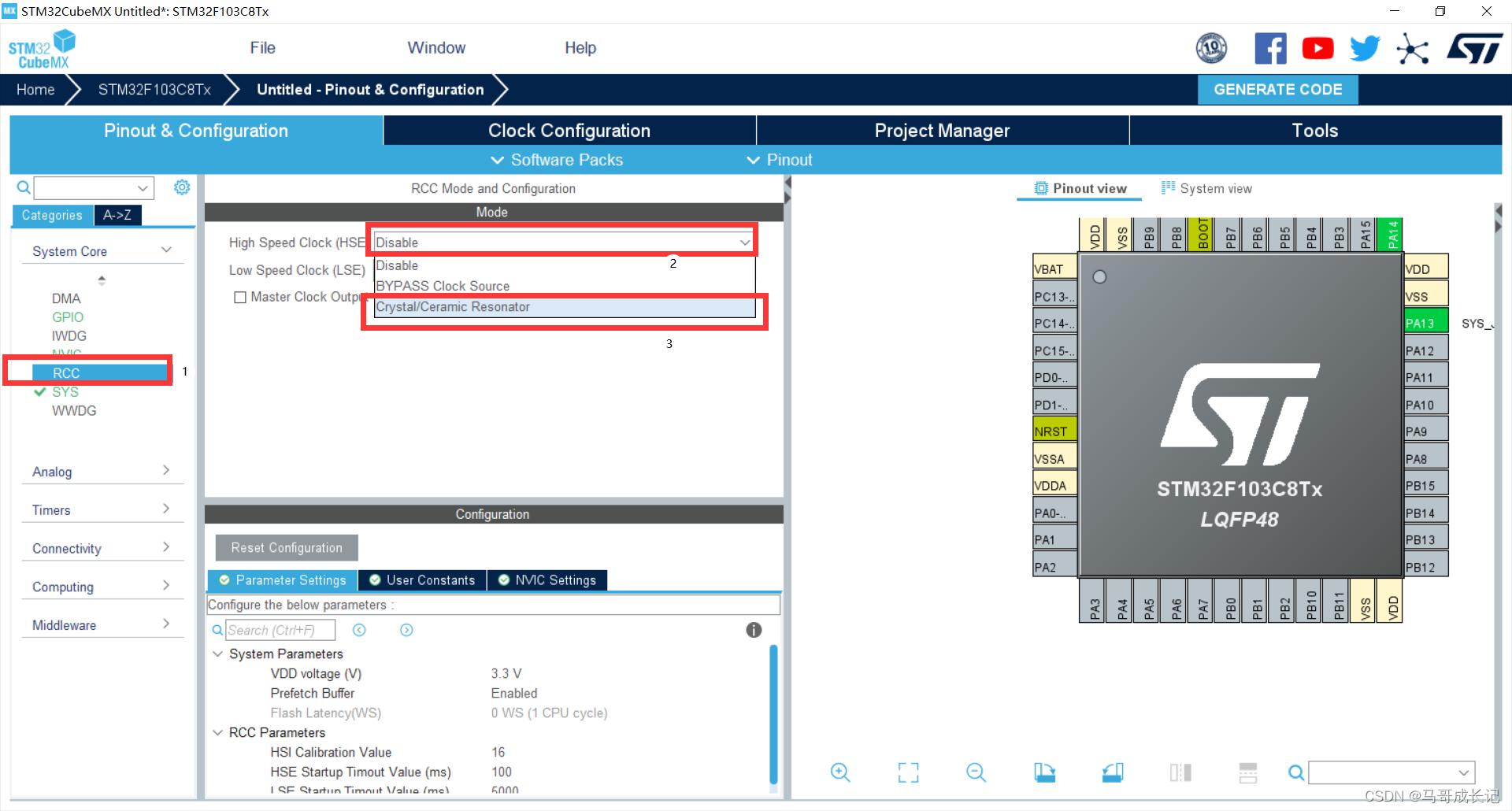Open the Window menu
The image size is (1512, 811).
point(436,48)
